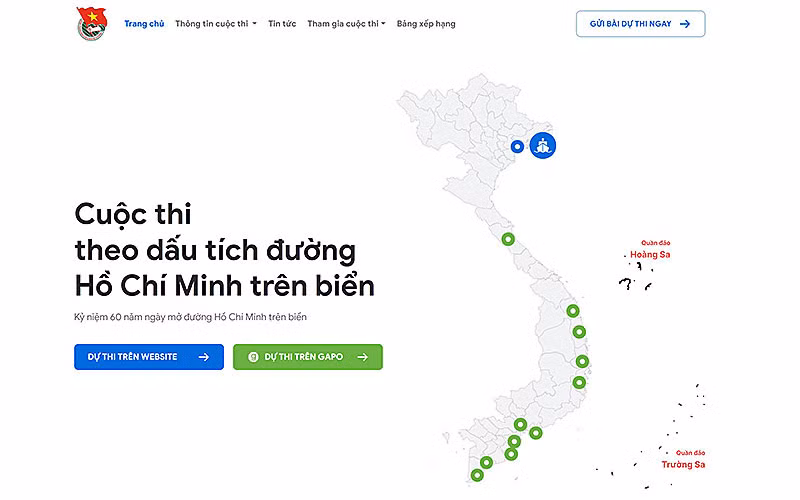
Task: Click the subtitle Kỷ niệm 60 năm text
Action: click(190, 317)
